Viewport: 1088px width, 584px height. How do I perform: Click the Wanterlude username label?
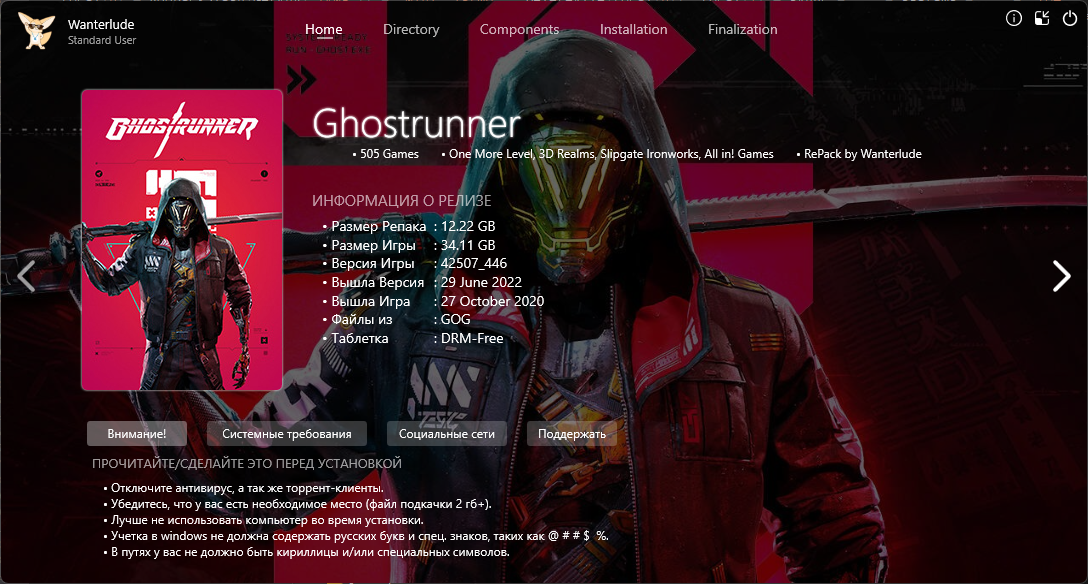pyautogui.click(x=101, y=23)
